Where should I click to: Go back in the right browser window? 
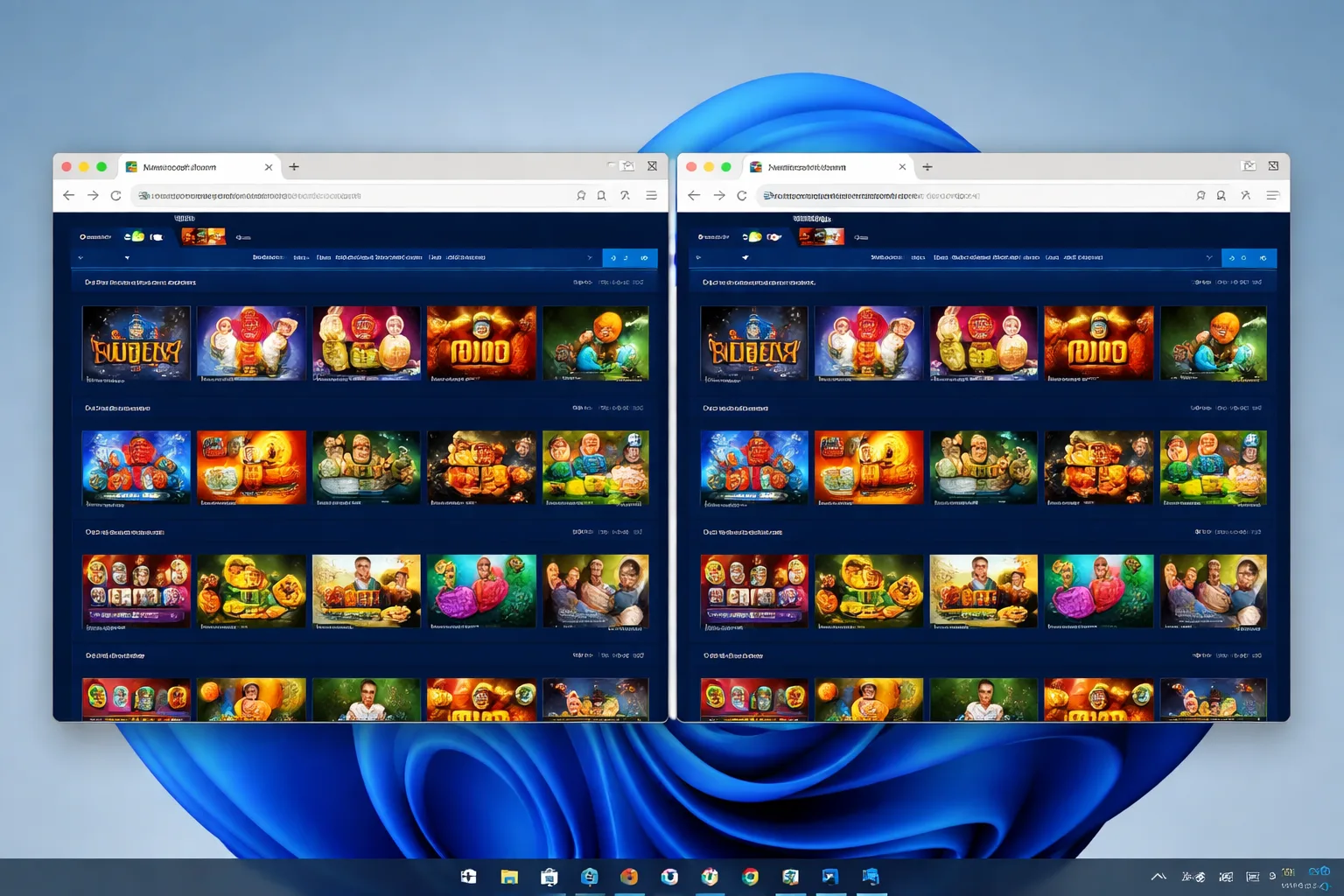(694, 195)
